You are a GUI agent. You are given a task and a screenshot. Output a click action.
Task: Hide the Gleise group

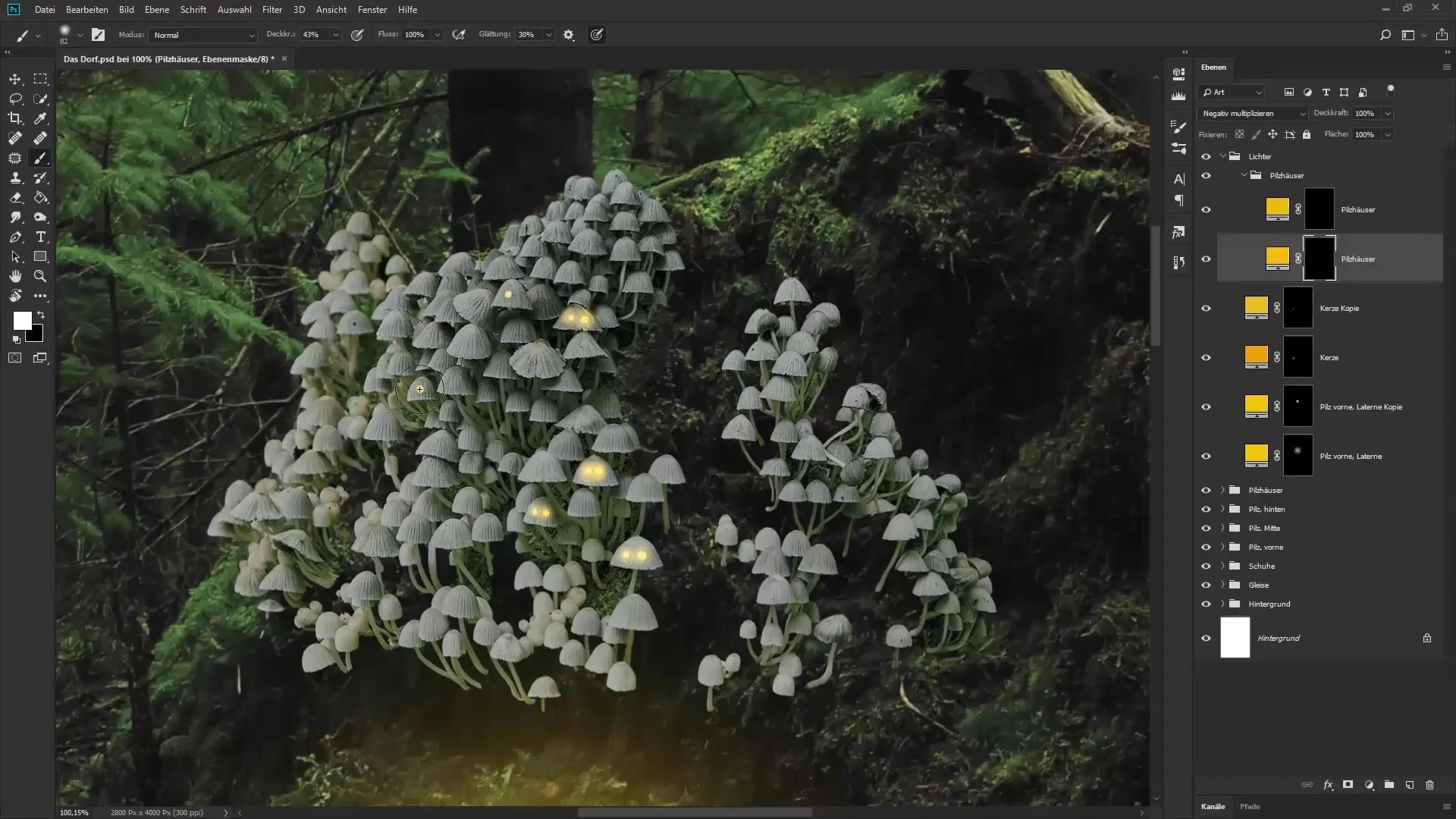[1206, 585]
